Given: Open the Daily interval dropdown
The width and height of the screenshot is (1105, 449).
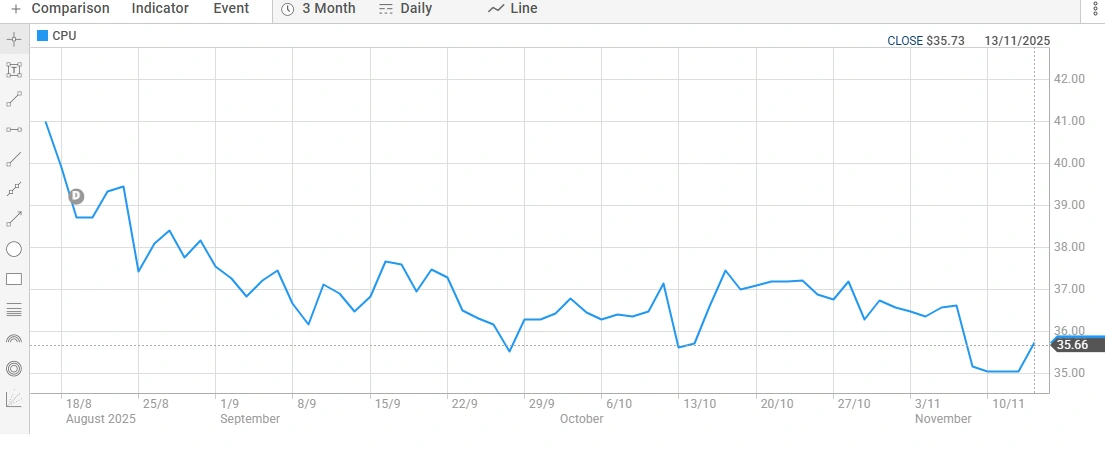Looking at the screenshot, I should (405, 9).
